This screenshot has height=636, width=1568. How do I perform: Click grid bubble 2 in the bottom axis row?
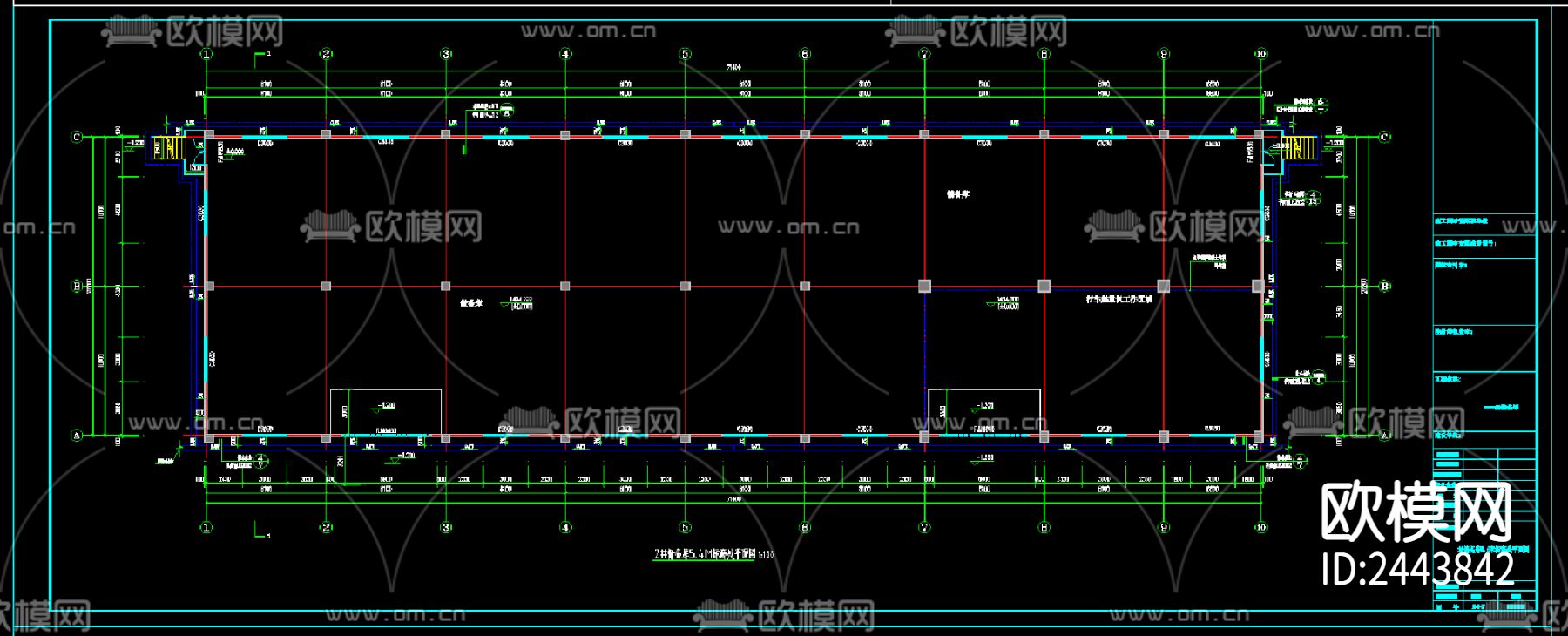[327, 527]
